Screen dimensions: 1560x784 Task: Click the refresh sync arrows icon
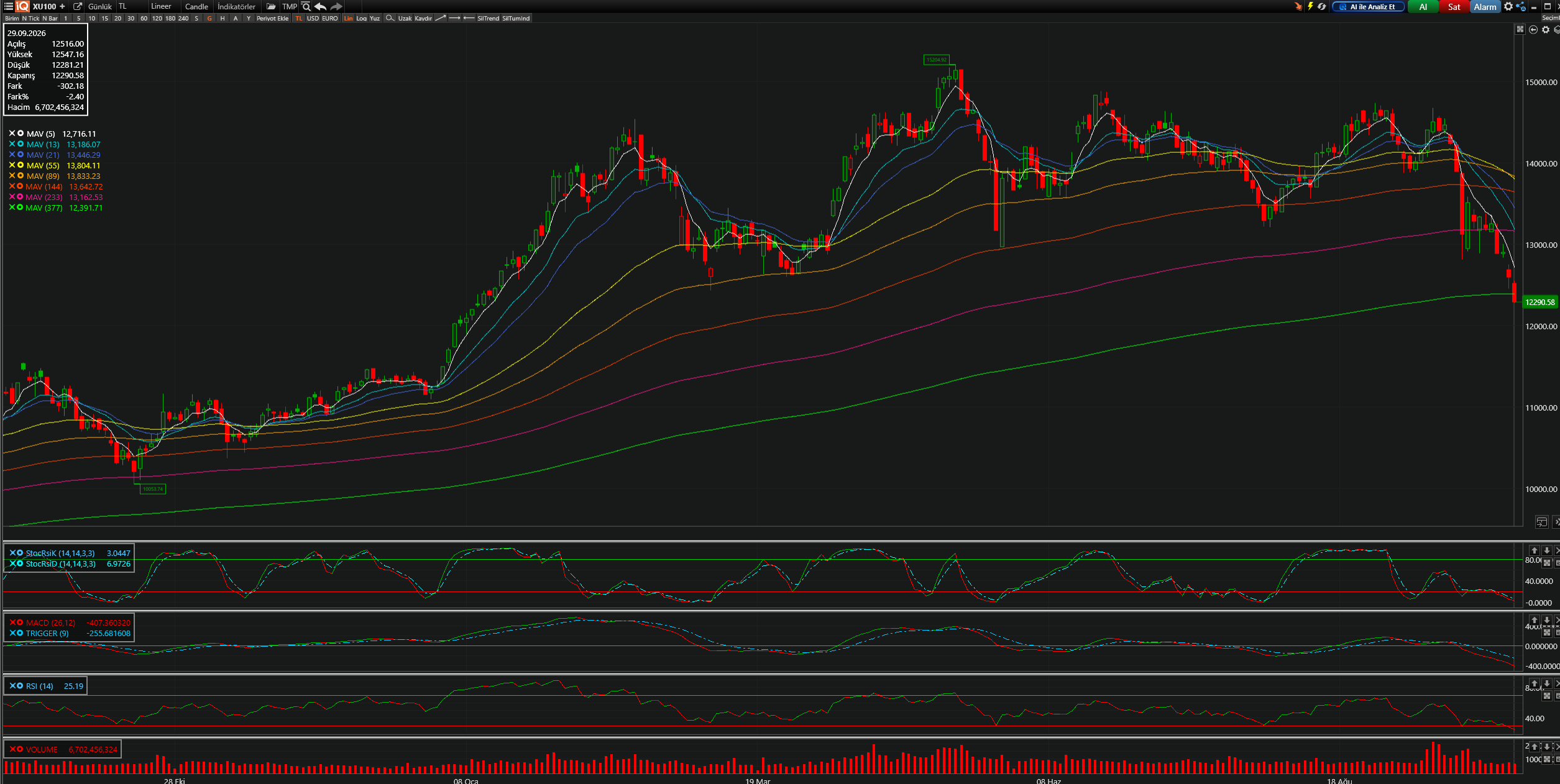(1321, 6)
